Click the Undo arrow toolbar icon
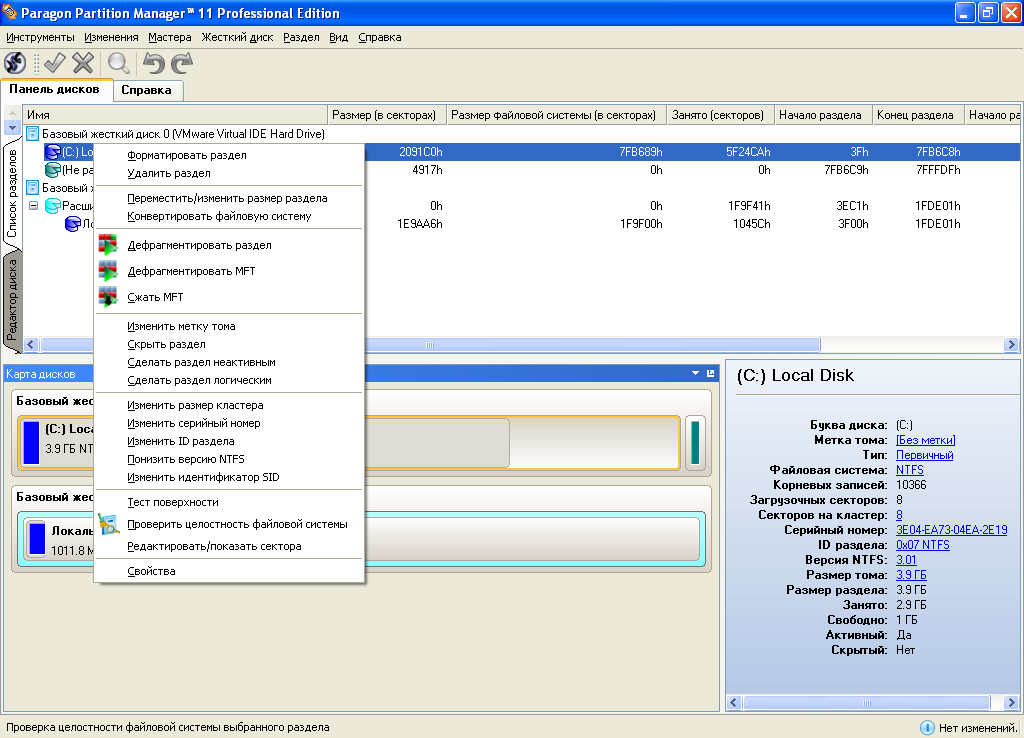The image size is (1024, 738). coord(153,63)
